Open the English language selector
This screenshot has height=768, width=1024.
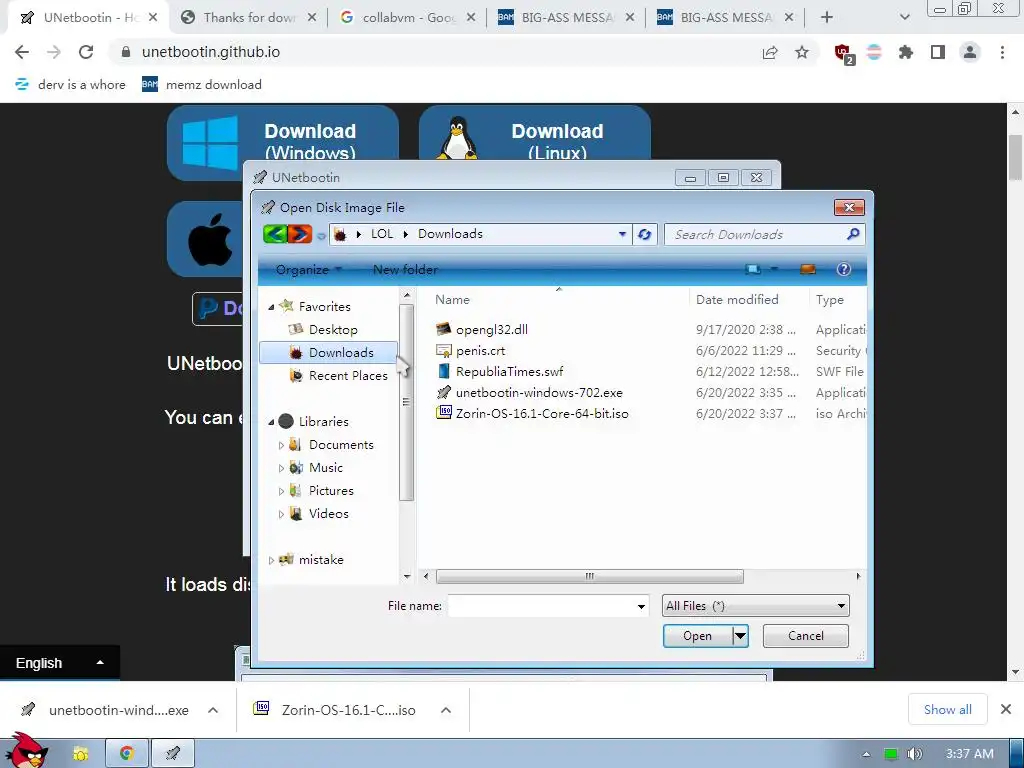(x=59, y=663)
